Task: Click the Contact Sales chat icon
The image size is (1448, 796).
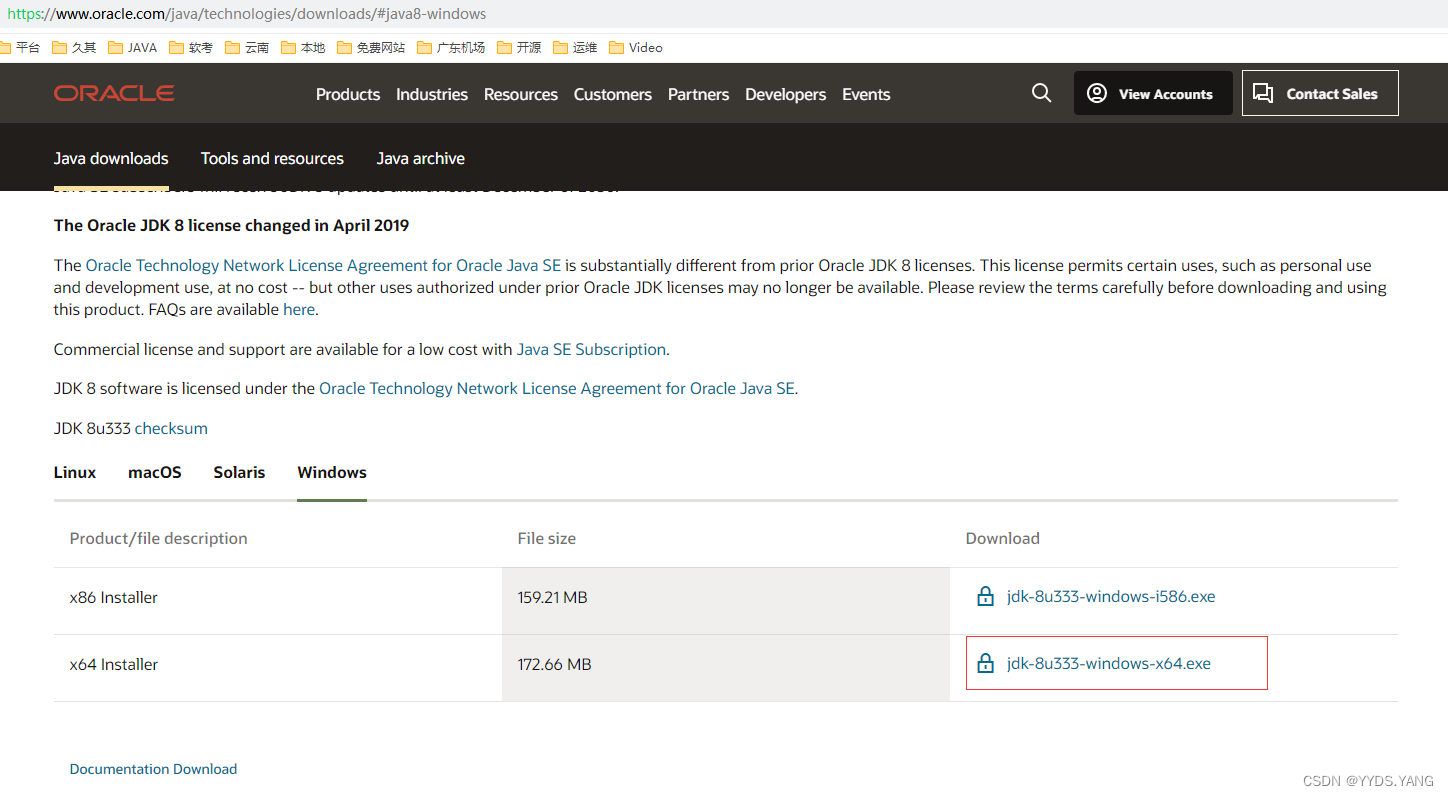Action: 1263,93
